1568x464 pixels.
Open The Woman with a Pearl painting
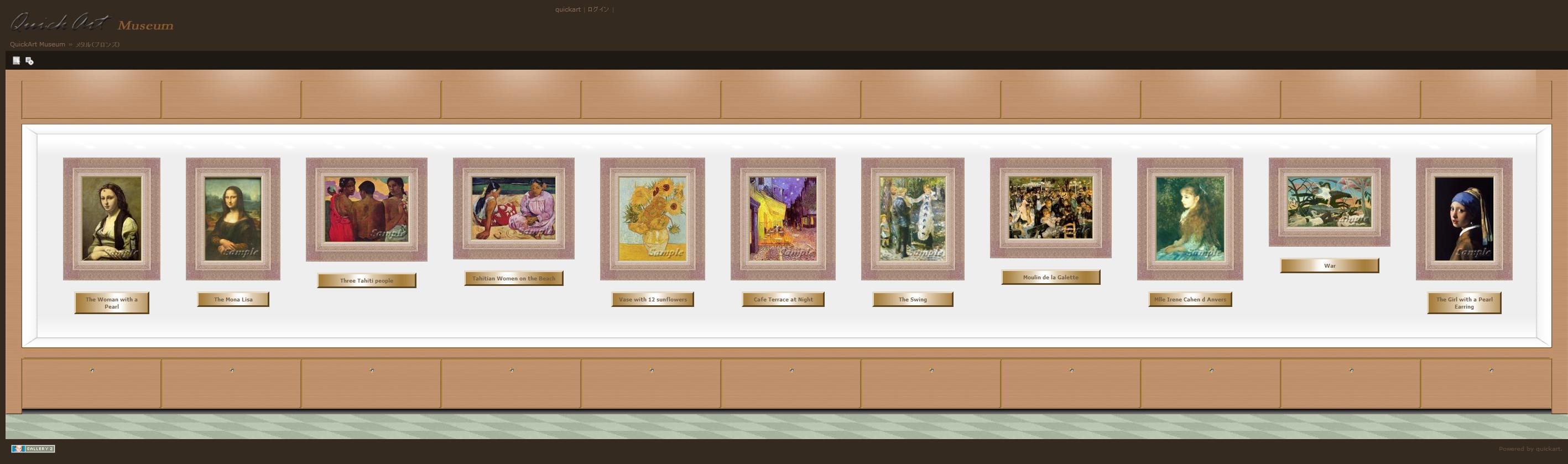111,218
